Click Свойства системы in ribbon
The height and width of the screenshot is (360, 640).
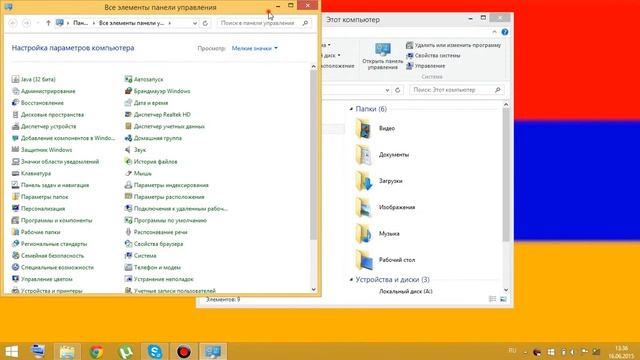tap(433, 56)
